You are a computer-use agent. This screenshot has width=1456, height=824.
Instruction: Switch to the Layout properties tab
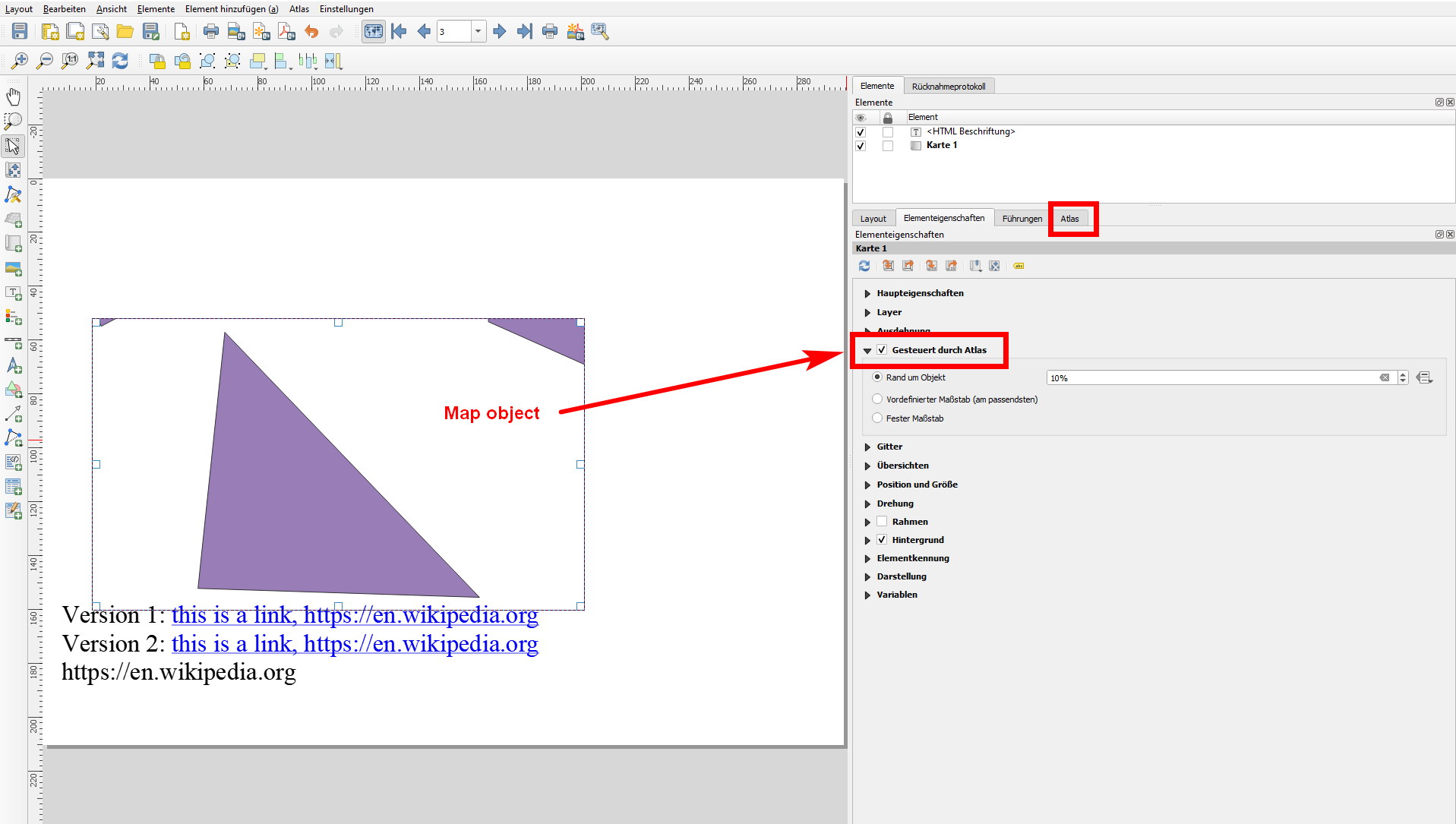coord(873,219)
